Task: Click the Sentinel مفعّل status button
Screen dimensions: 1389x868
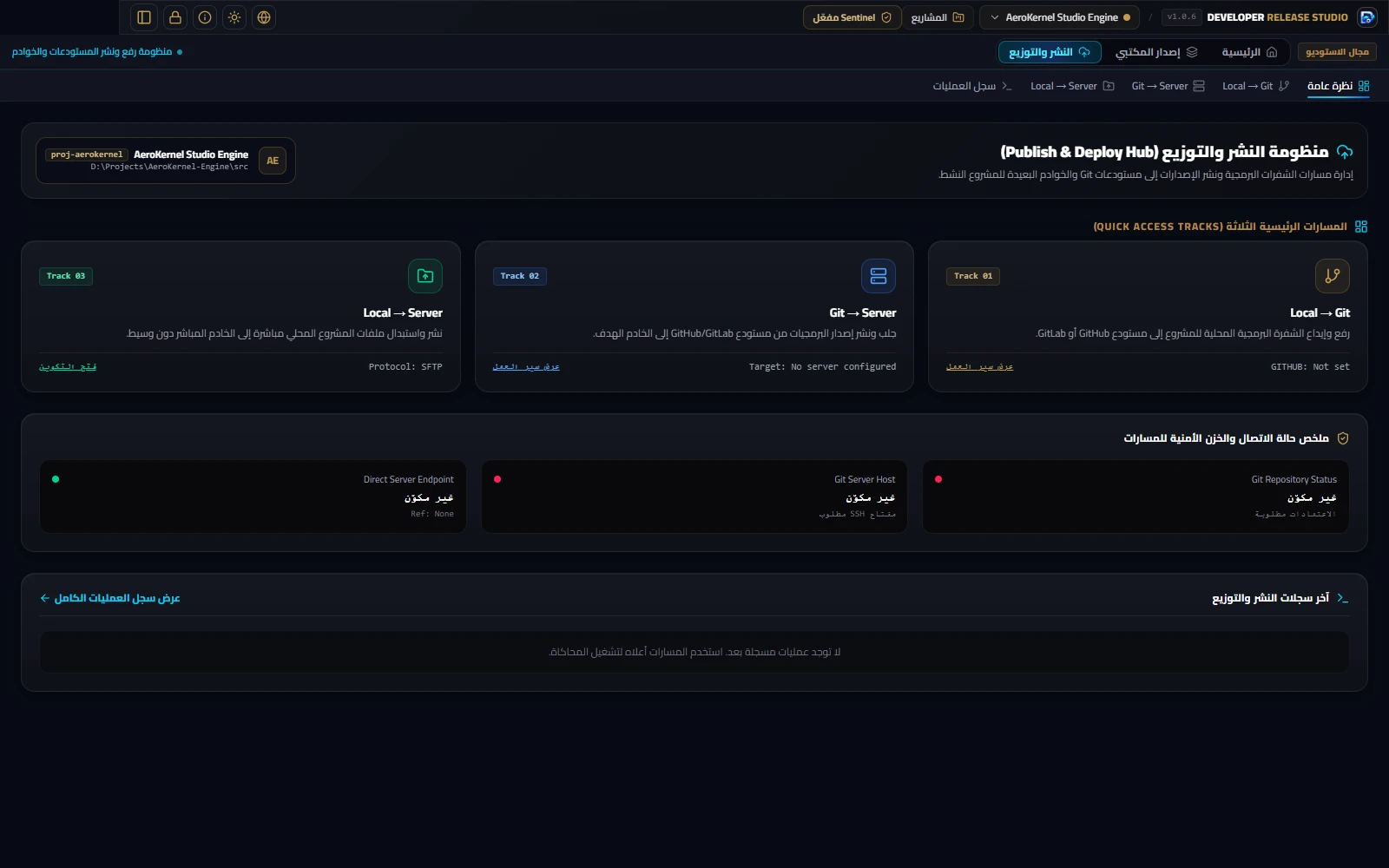Action: click(x=852, y=17)
